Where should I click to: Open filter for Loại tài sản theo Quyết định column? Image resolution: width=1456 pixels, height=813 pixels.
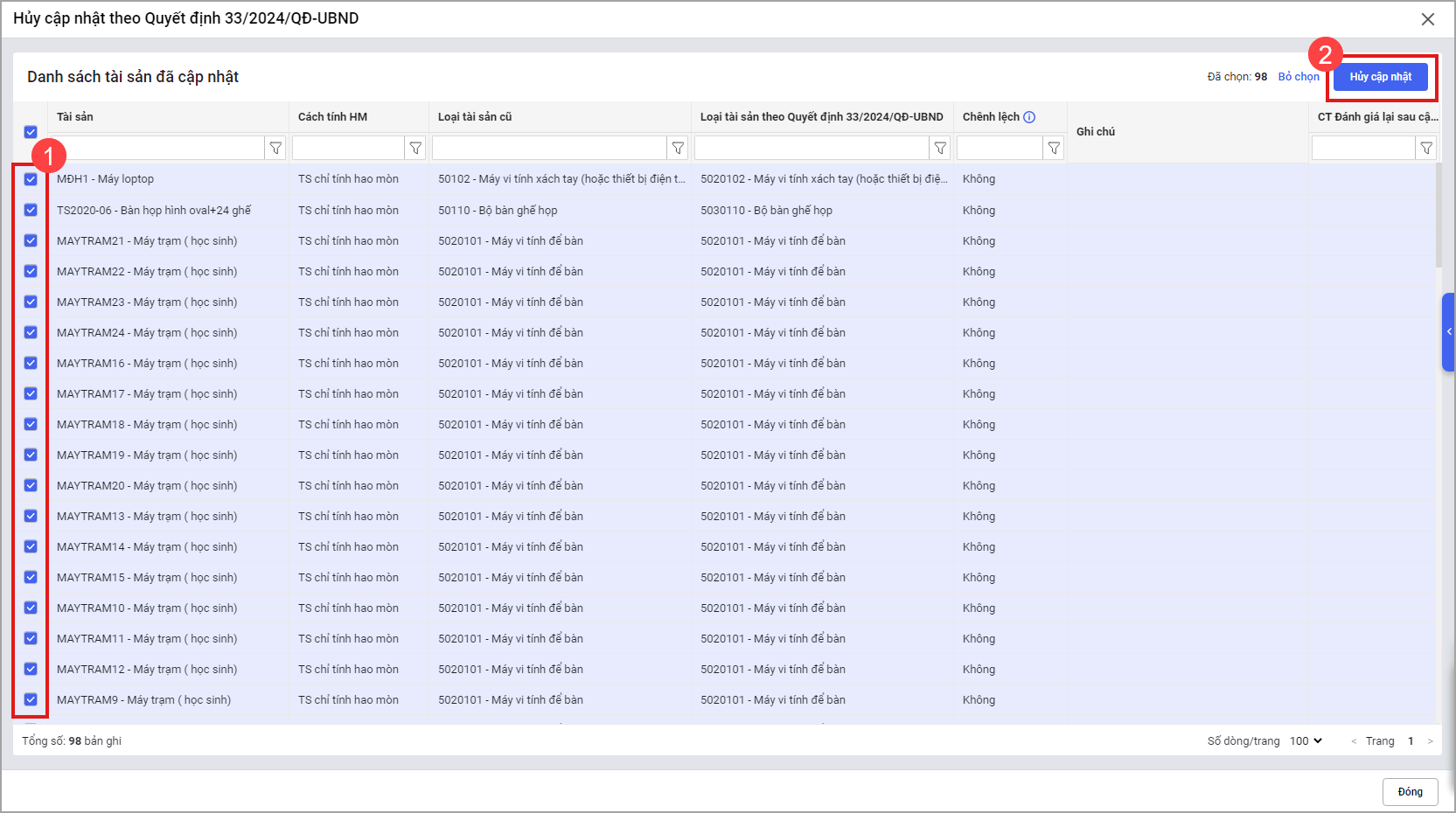(x=940, y=149)
